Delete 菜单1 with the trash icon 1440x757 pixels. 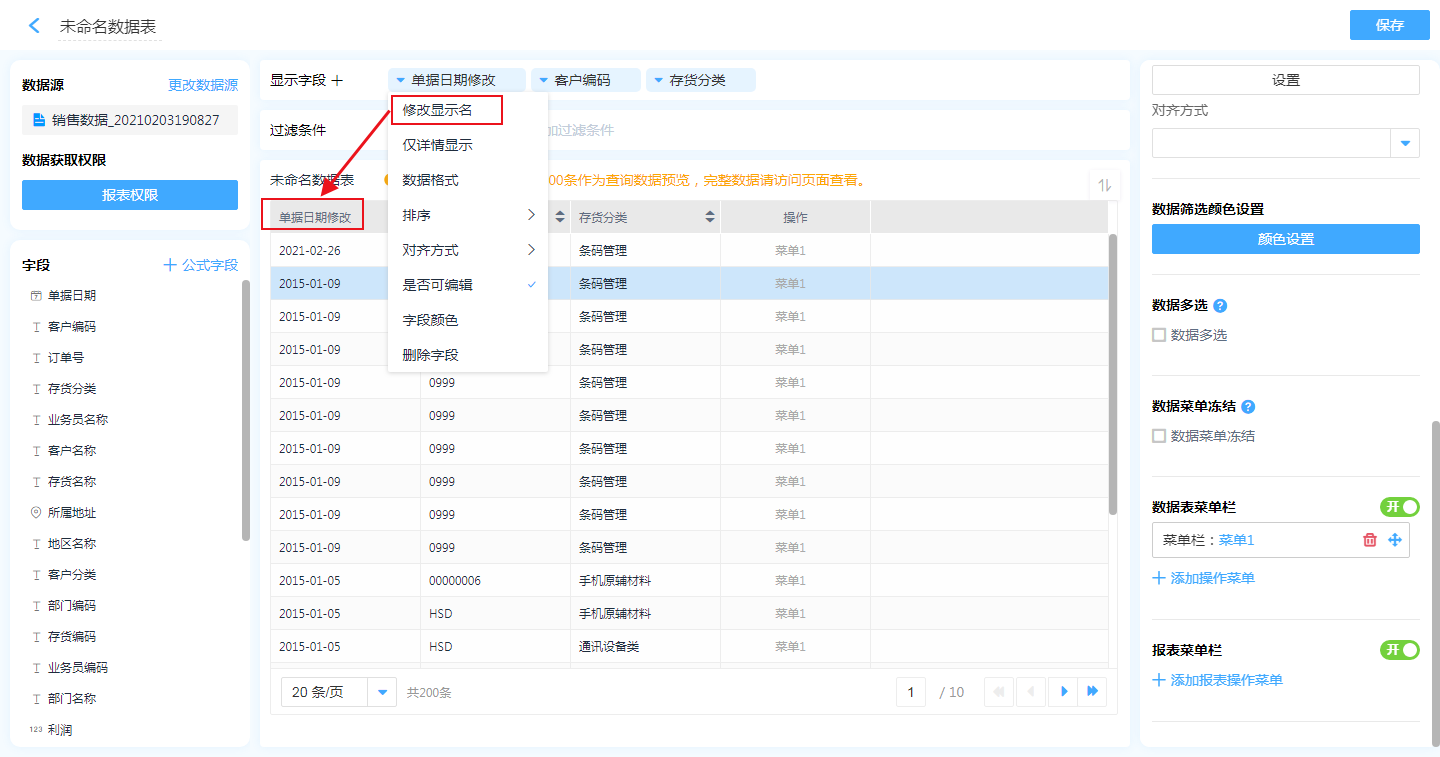point(1370,540)
